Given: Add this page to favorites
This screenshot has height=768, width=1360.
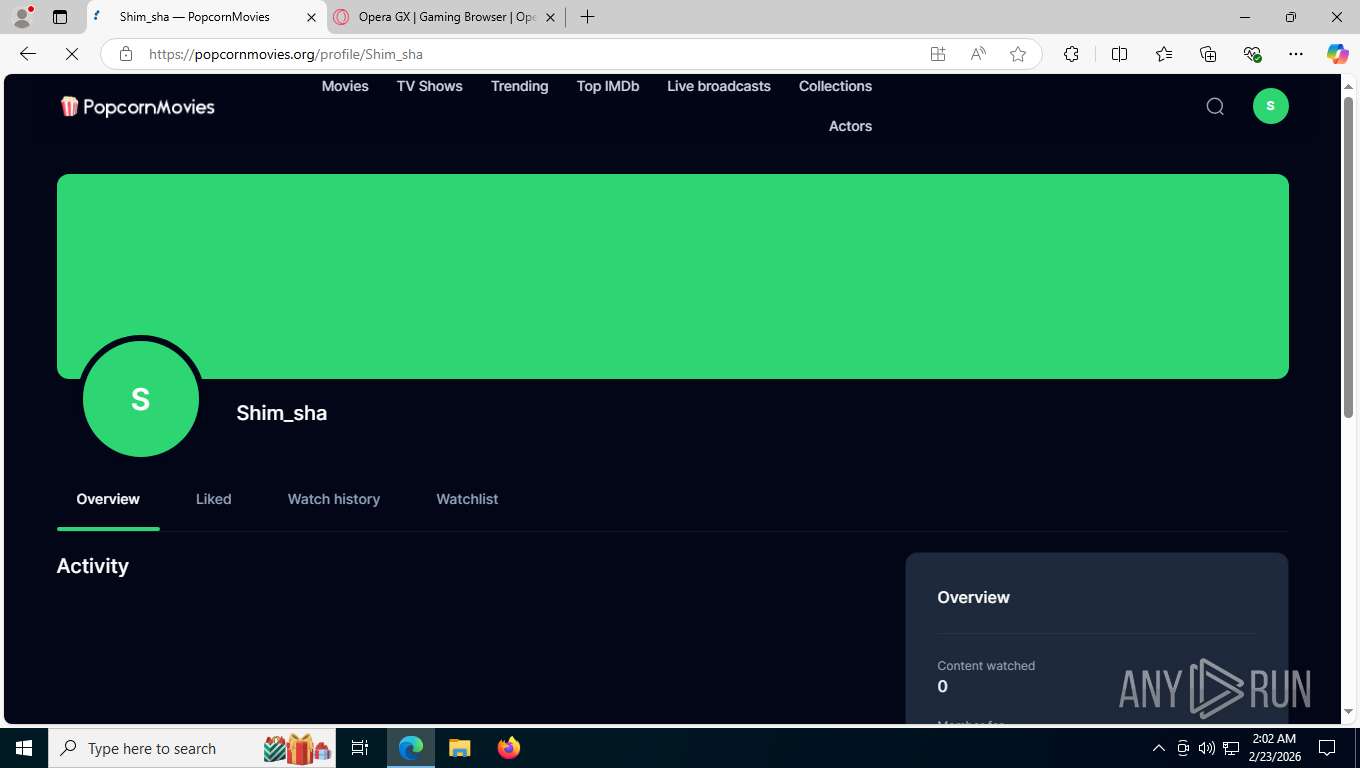Looking at the screenshot, I should pos(1018,54).
